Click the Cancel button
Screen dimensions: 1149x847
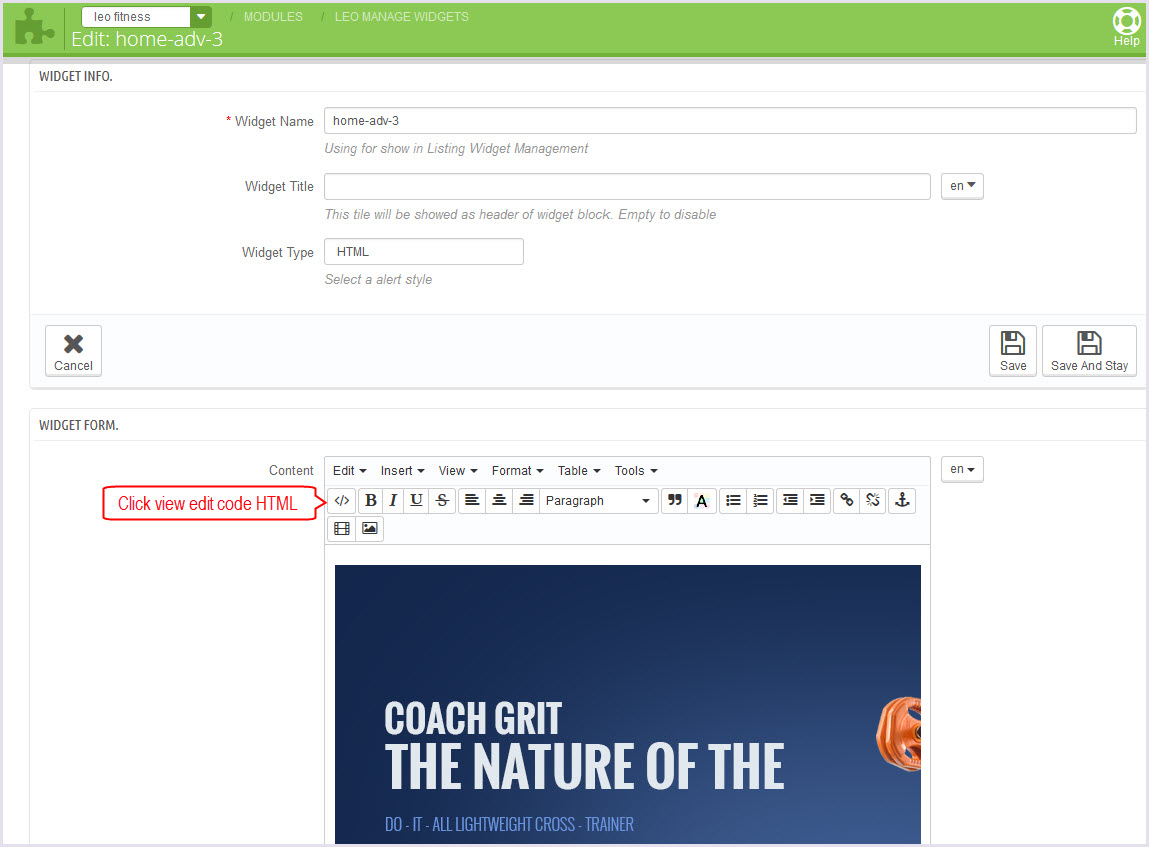click(x=73, y=351)
